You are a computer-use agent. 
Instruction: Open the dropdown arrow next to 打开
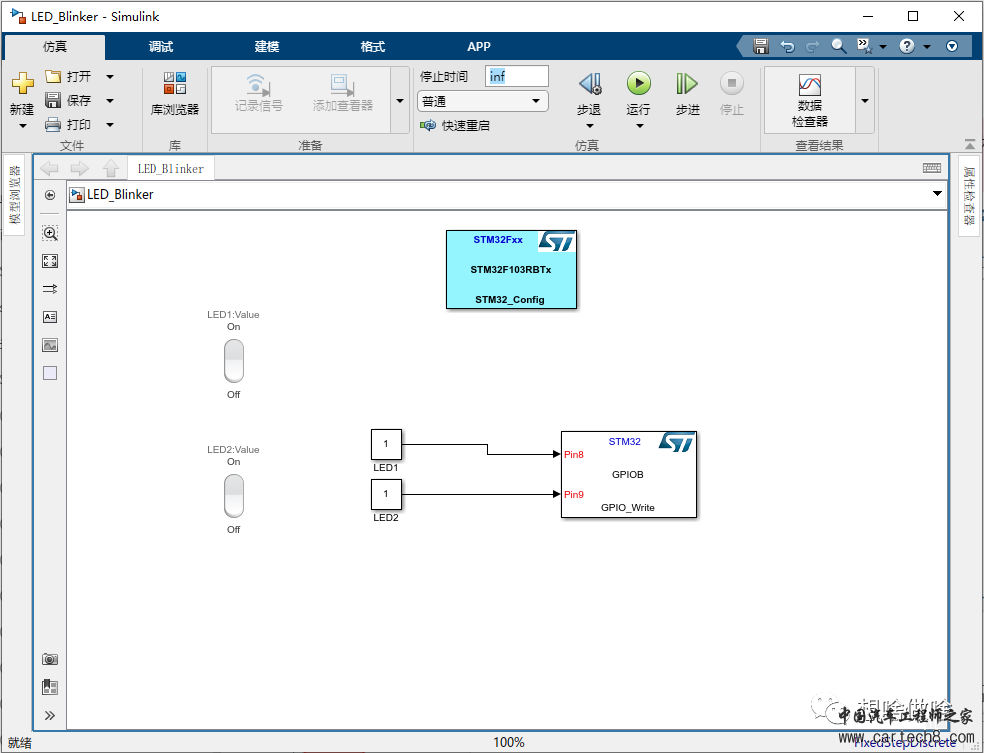tap(110, 77)
